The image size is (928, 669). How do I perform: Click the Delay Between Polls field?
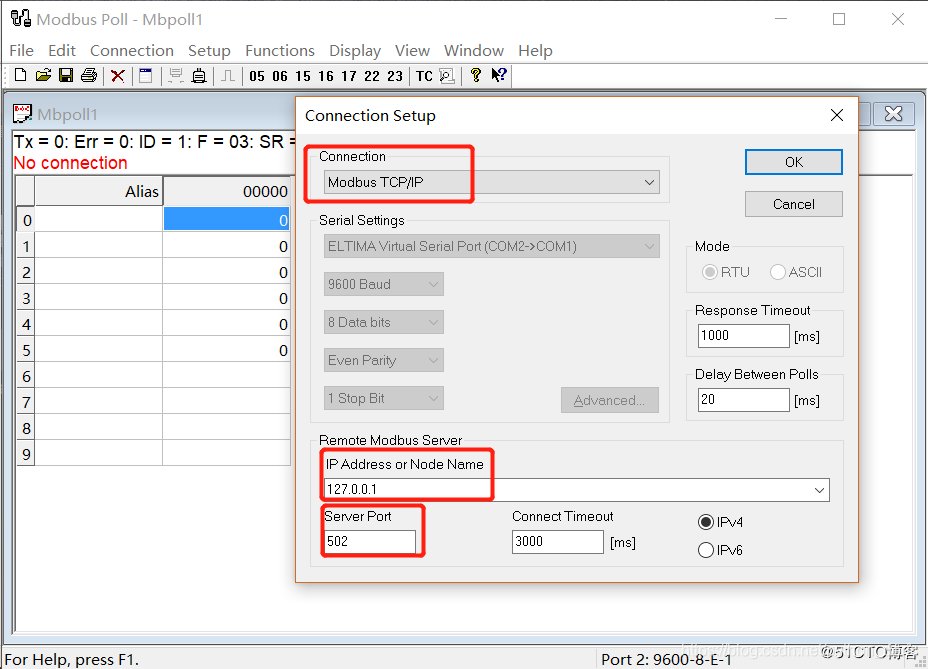[743, 400]
